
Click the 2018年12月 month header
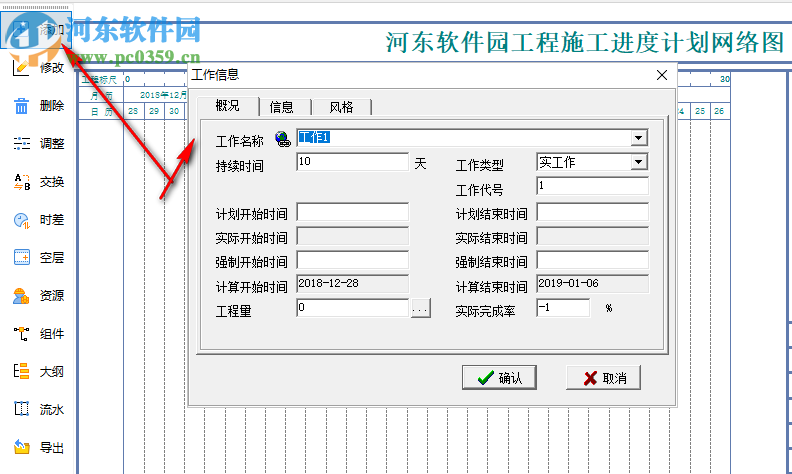point(163,95)
